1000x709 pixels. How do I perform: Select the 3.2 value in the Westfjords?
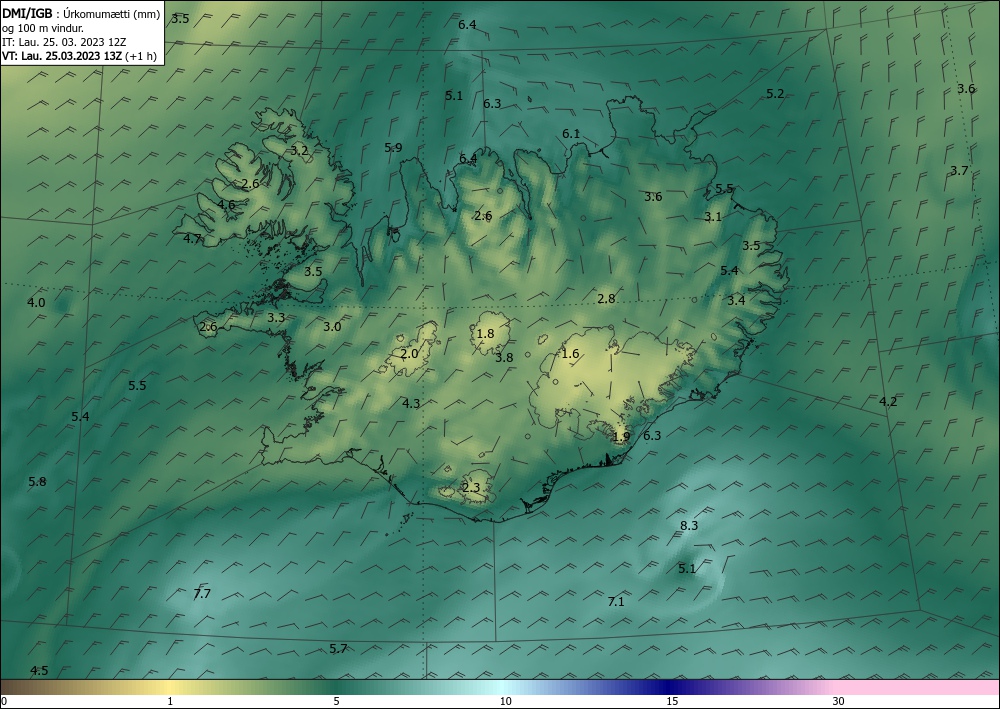(299, 151)
